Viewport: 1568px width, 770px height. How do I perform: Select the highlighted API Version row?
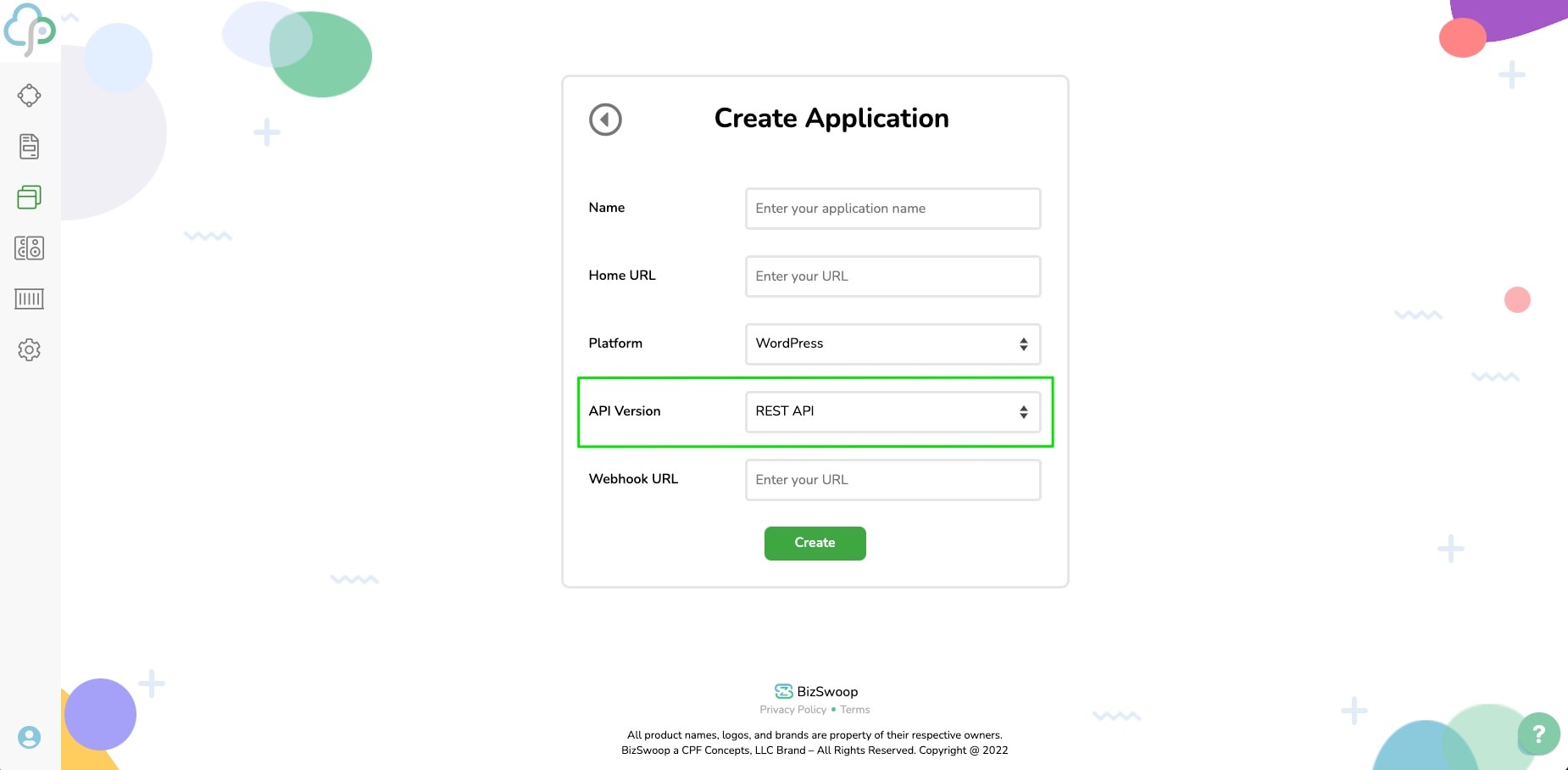click(815, 411)
